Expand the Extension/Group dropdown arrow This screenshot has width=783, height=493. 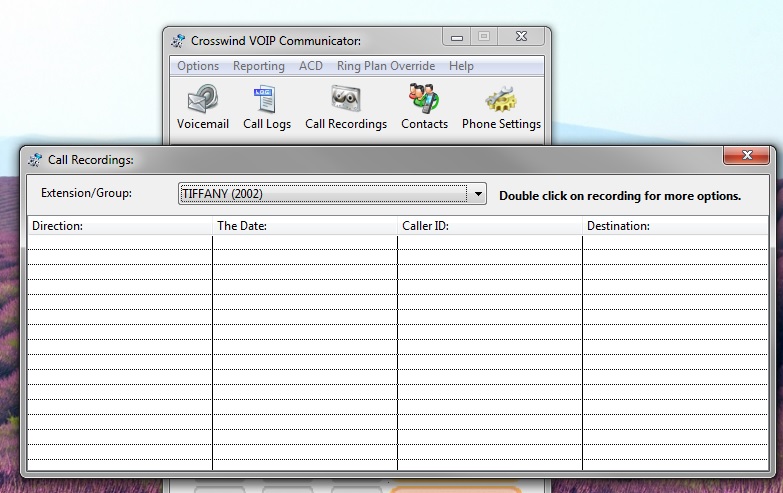(478, 194)
